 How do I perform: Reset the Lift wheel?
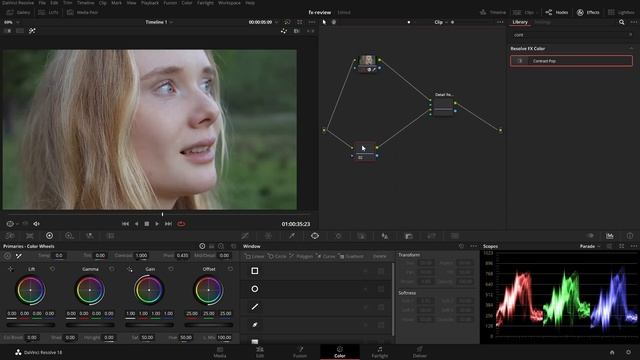click(52, 269)
